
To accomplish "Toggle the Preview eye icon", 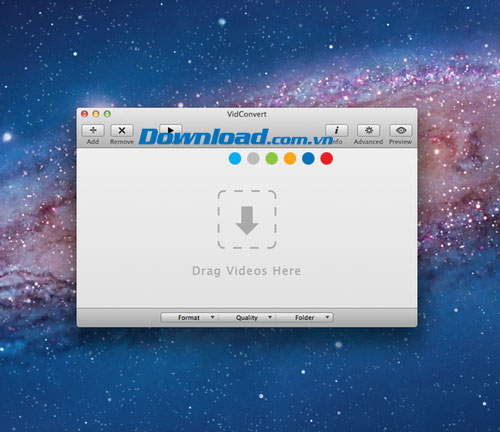I will pos(401,130).
